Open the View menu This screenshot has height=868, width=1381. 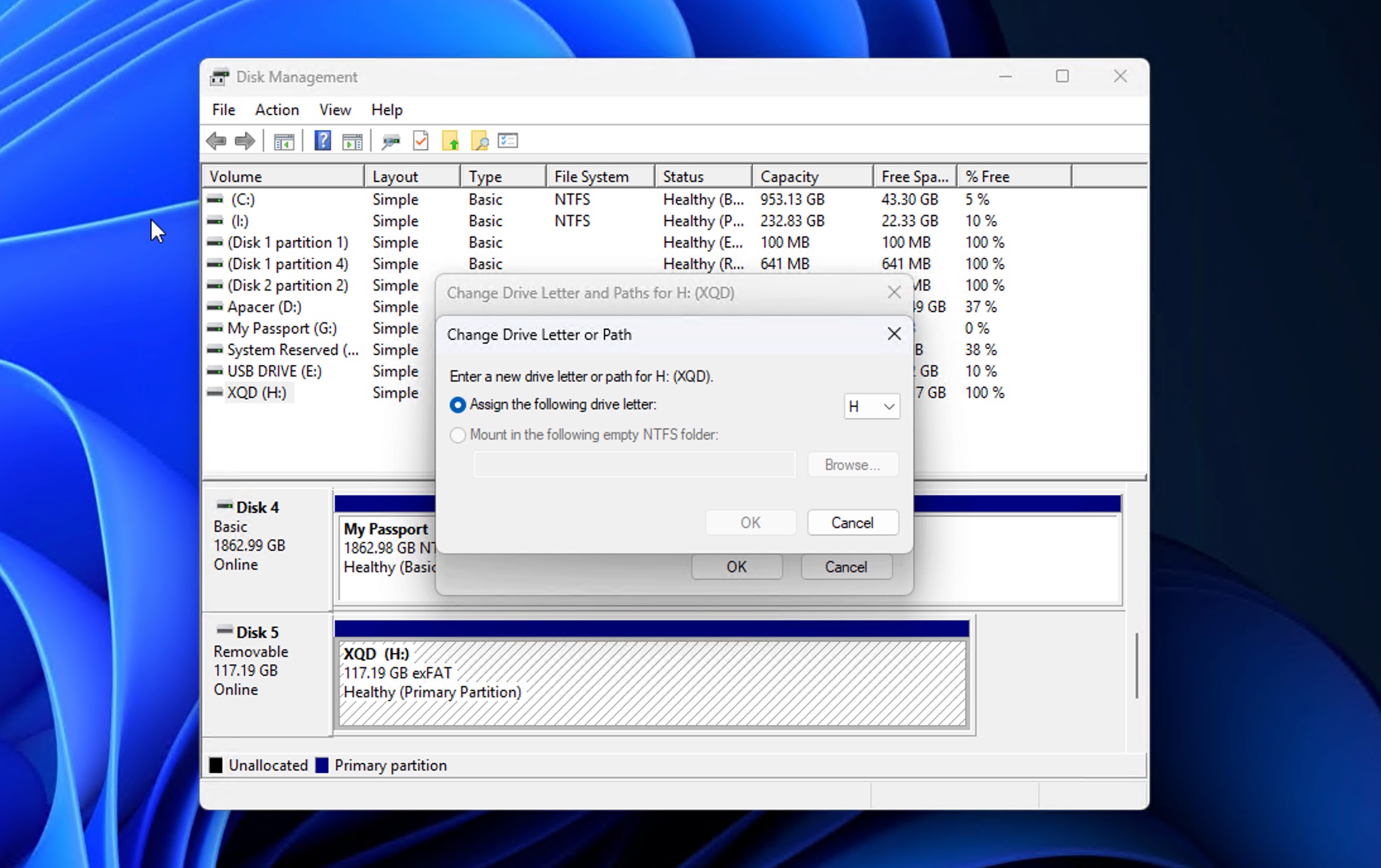point(335,110)
